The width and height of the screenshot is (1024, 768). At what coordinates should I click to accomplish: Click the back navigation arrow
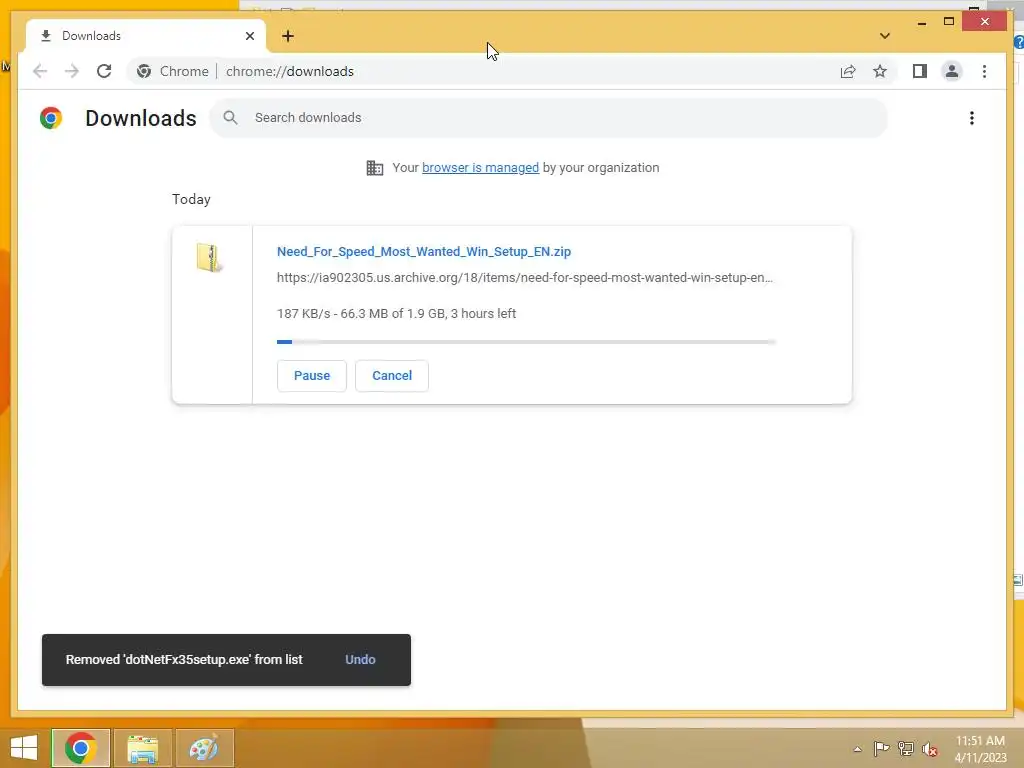coord(40,71)
